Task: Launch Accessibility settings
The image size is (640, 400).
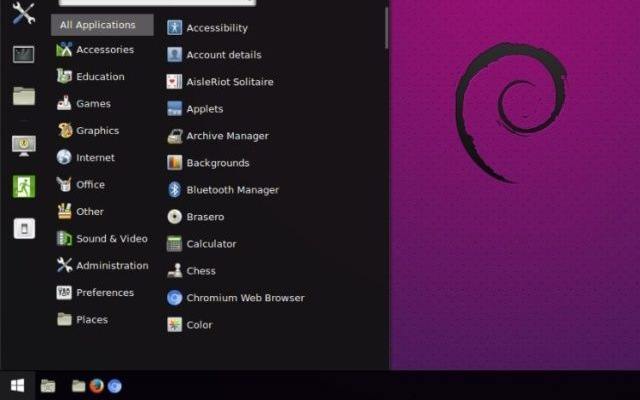Action: click(207, 28)
